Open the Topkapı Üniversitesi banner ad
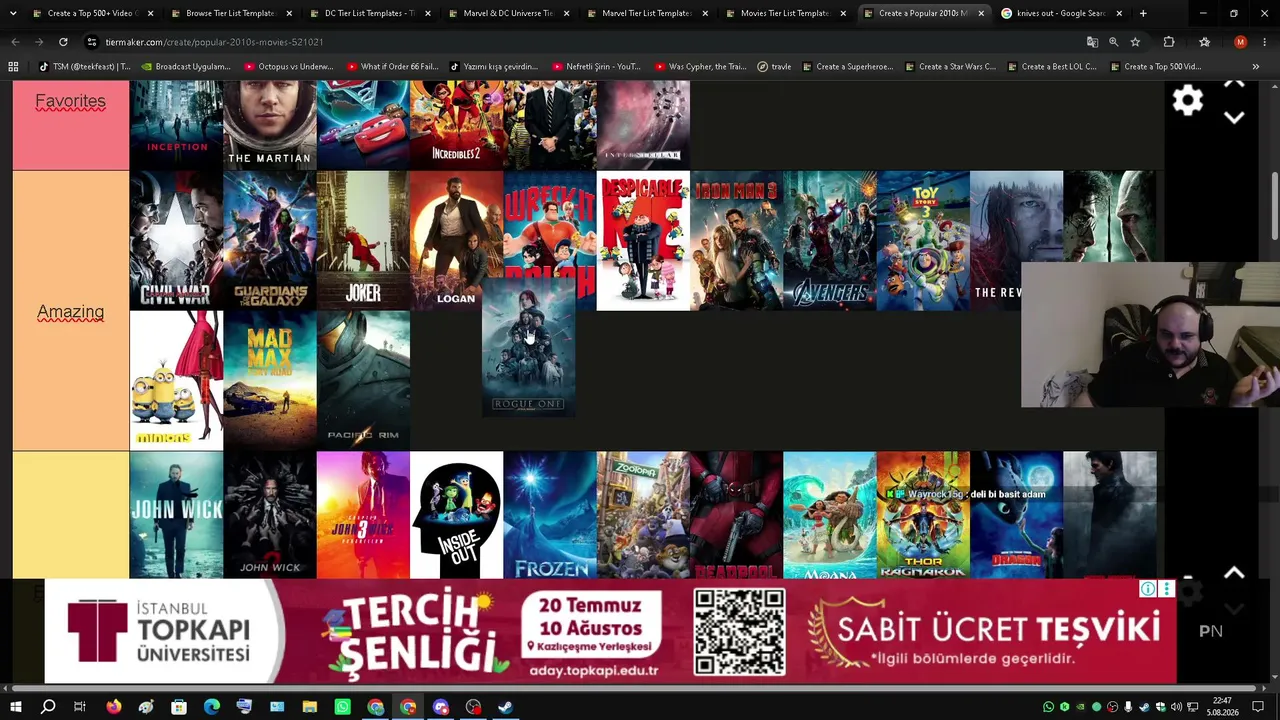The image size is (1280, 720). click(610, 631)
